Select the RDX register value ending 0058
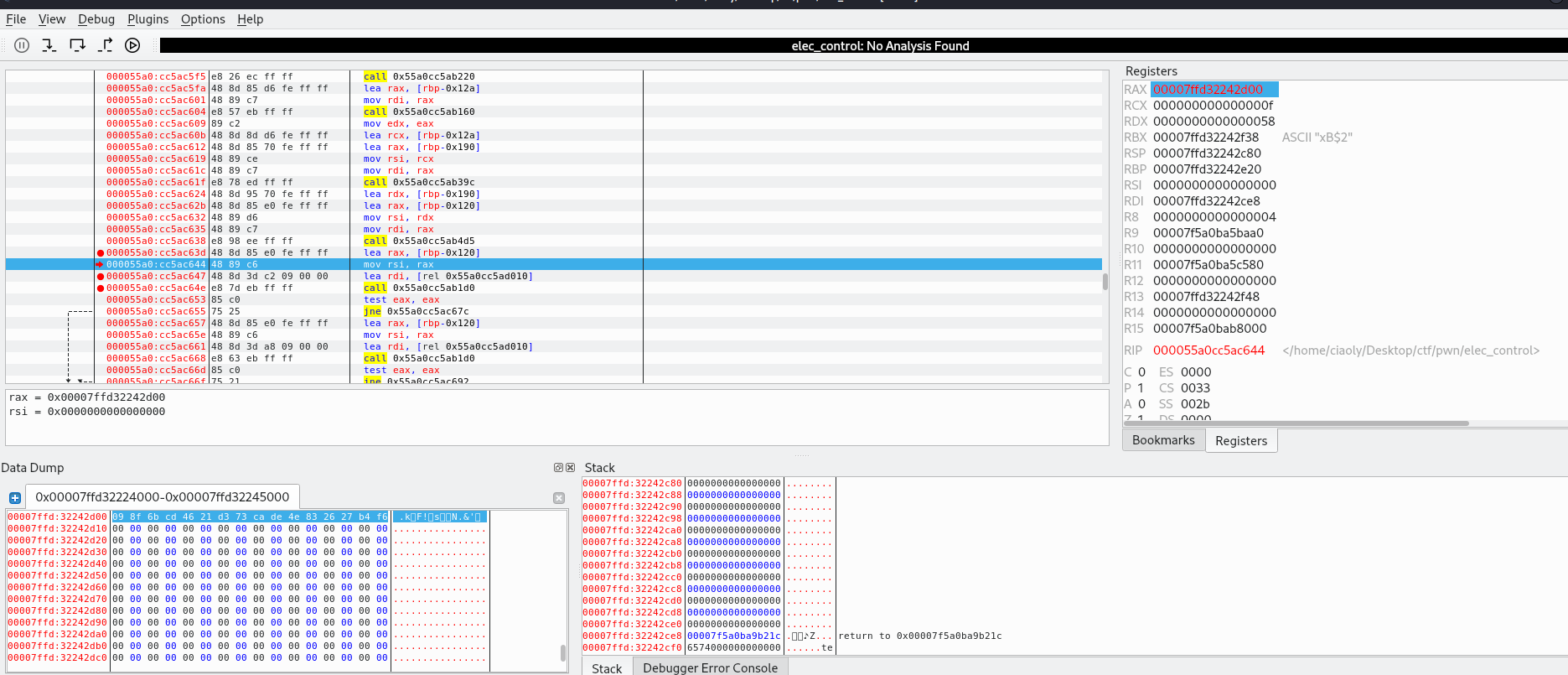 click(1214, 121)
